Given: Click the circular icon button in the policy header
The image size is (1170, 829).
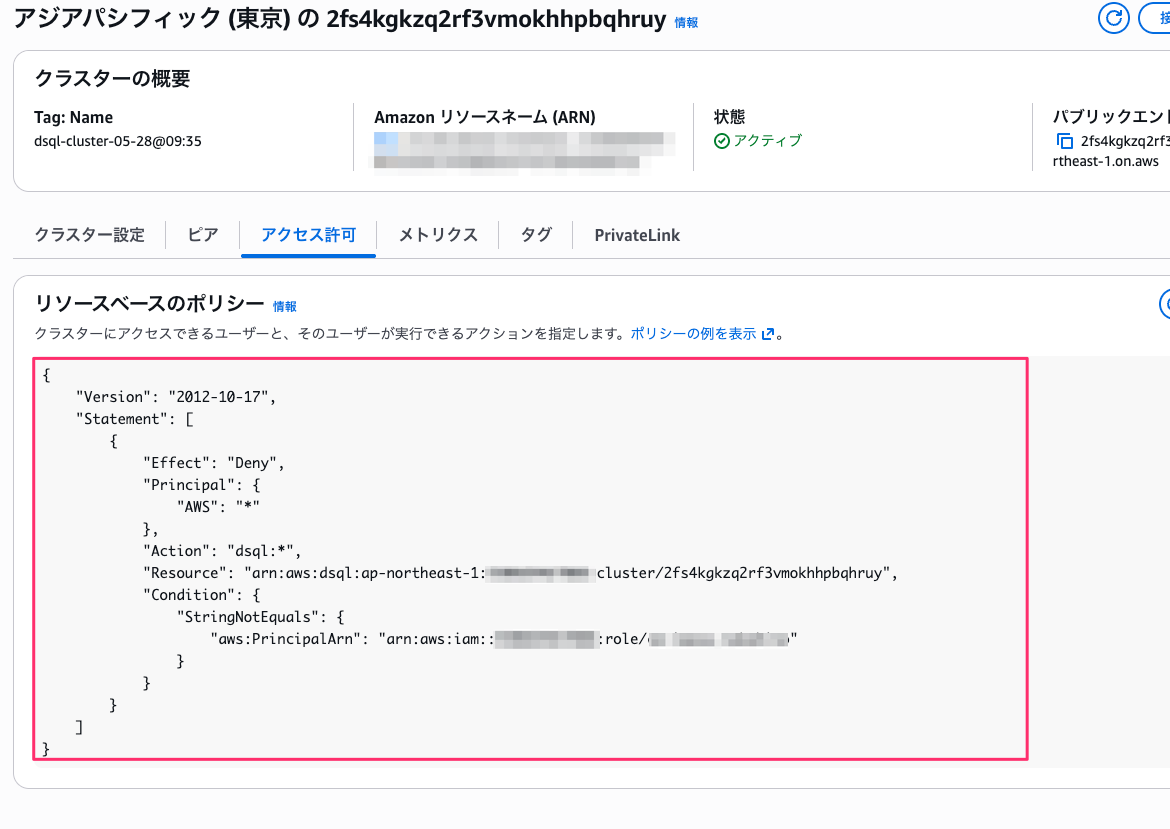Looking at the screenshot, I should pyautogui.click(x=1163, y=304).
